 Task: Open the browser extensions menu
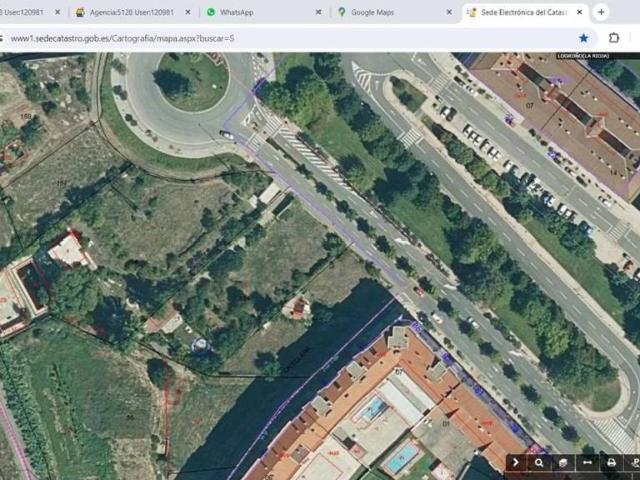coord(614,37)
